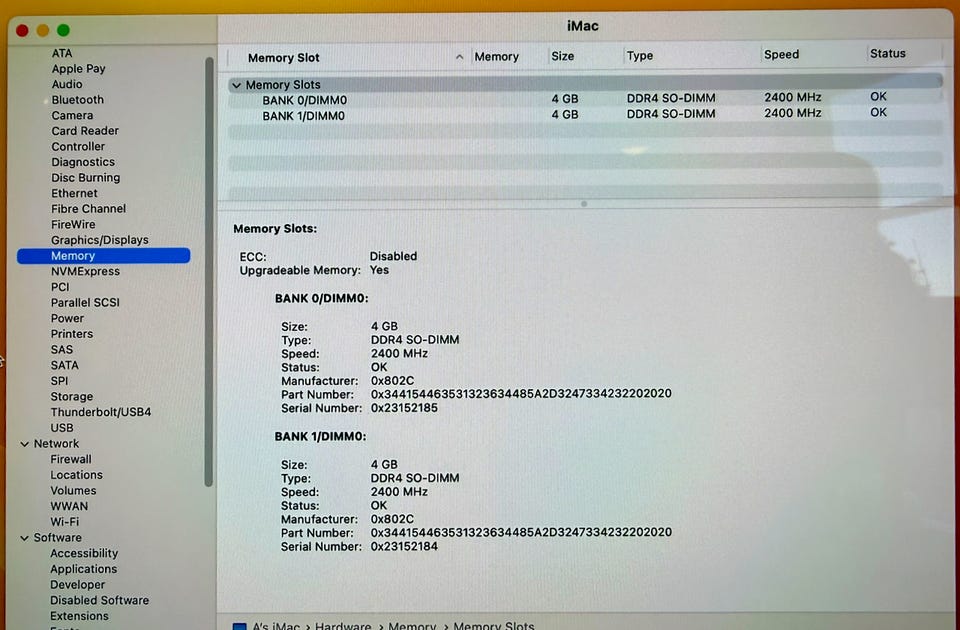This screenshot has width=960, height=630.
Task: Sort by Status column header
Action: (888, 53)
